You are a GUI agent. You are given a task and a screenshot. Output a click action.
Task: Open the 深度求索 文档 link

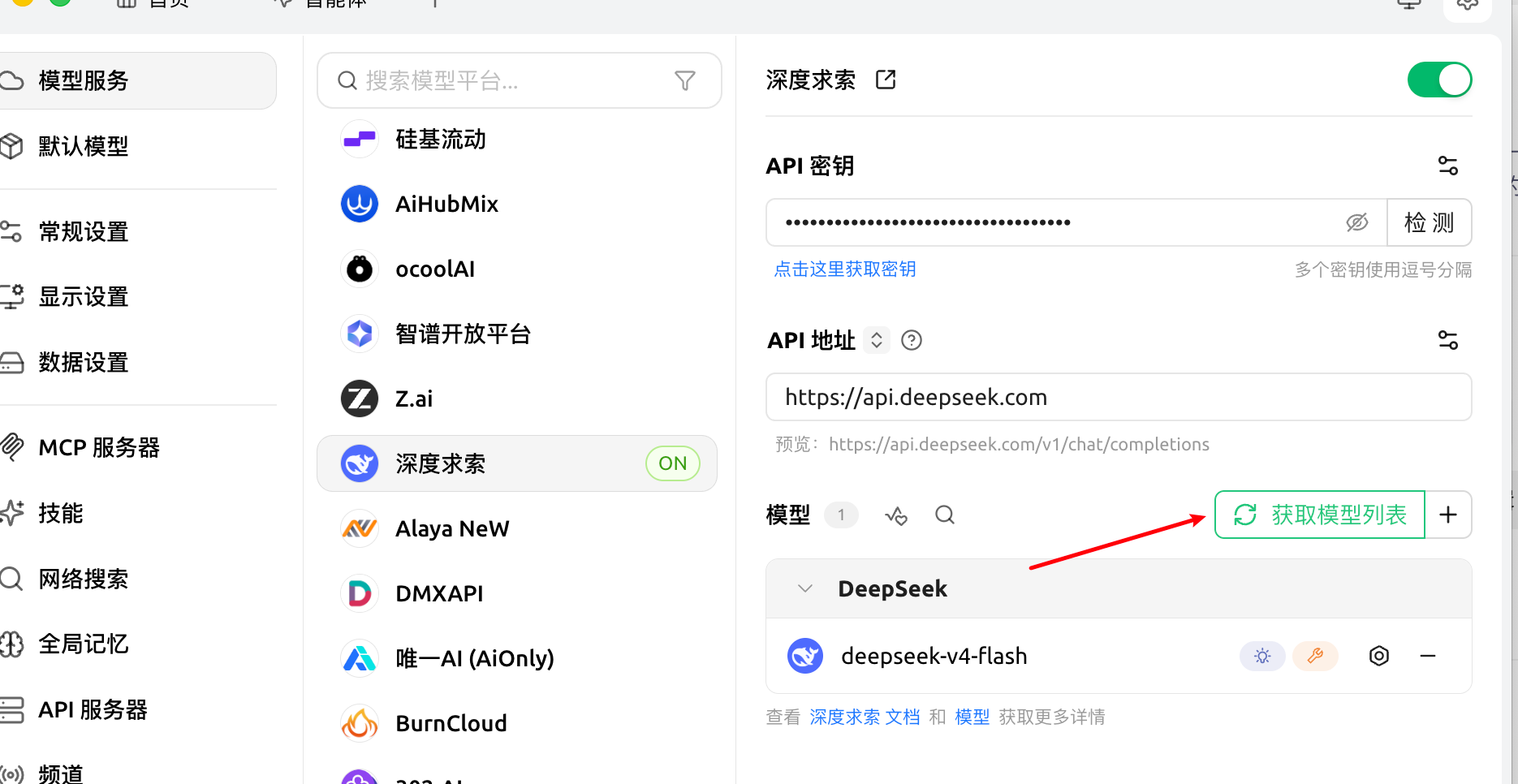point(865,717)
